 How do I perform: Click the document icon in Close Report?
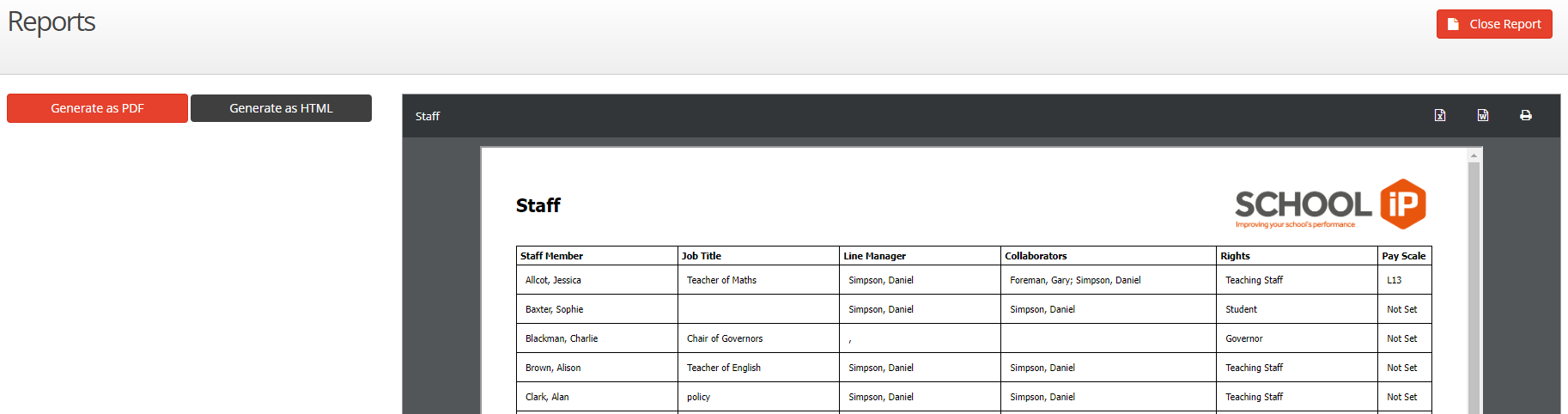[x=1454, y=24]
